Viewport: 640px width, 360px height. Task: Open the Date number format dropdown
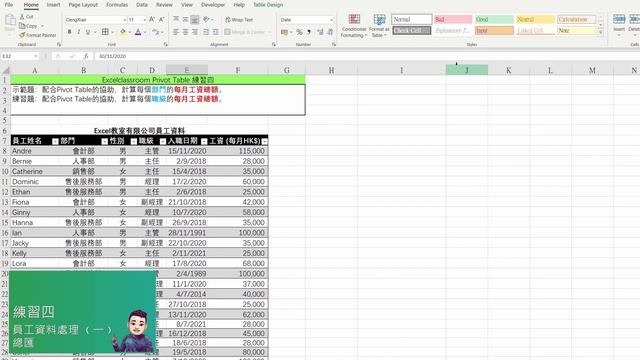(x=331, y=20)
